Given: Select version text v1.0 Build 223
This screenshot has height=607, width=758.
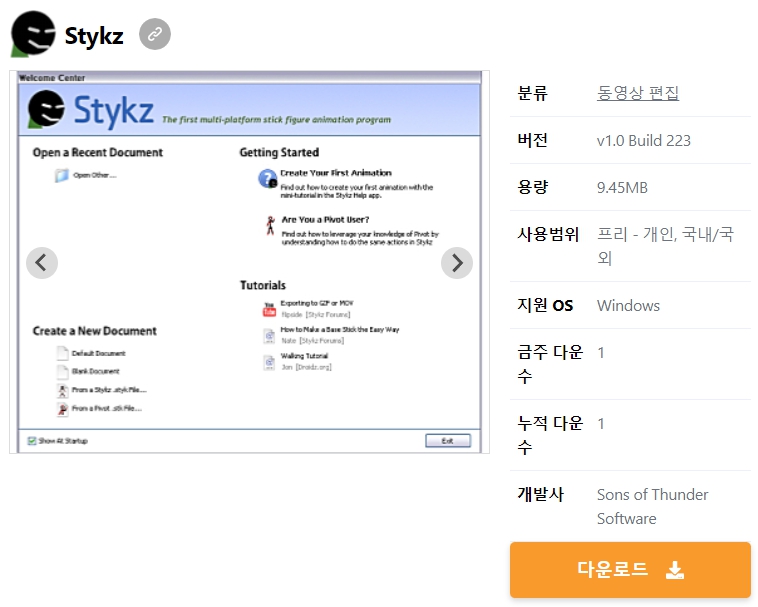Looking at the screenshot, I should (x=643, y=141).
